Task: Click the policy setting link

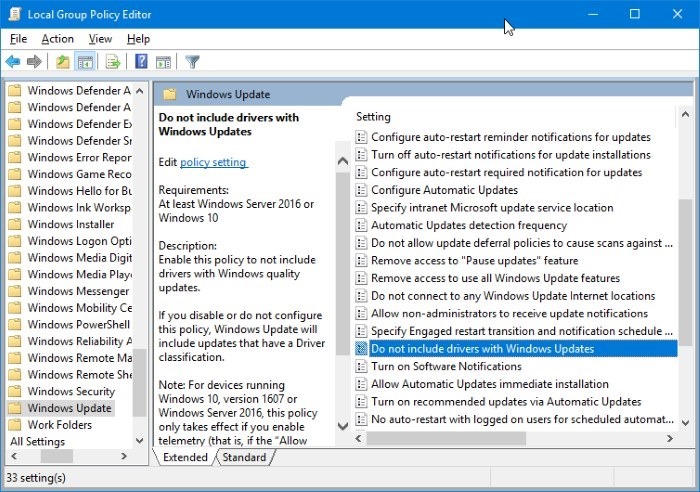Action: [x=213, y=162]
